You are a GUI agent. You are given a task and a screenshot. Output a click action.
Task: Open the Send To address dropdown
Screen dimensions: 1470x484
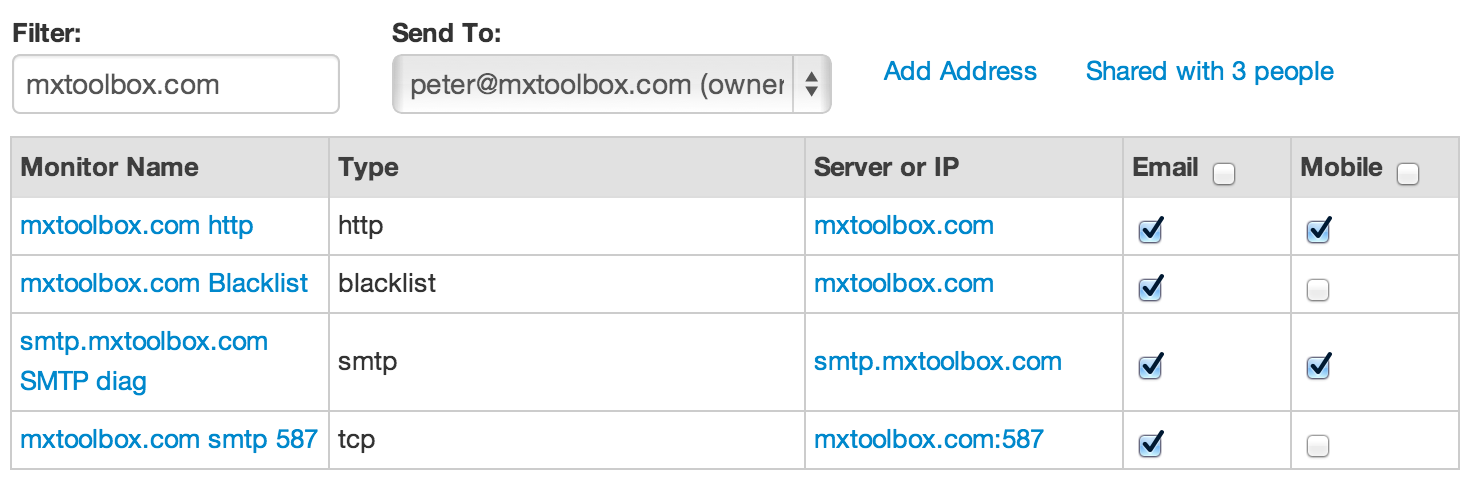coord(612,84)
